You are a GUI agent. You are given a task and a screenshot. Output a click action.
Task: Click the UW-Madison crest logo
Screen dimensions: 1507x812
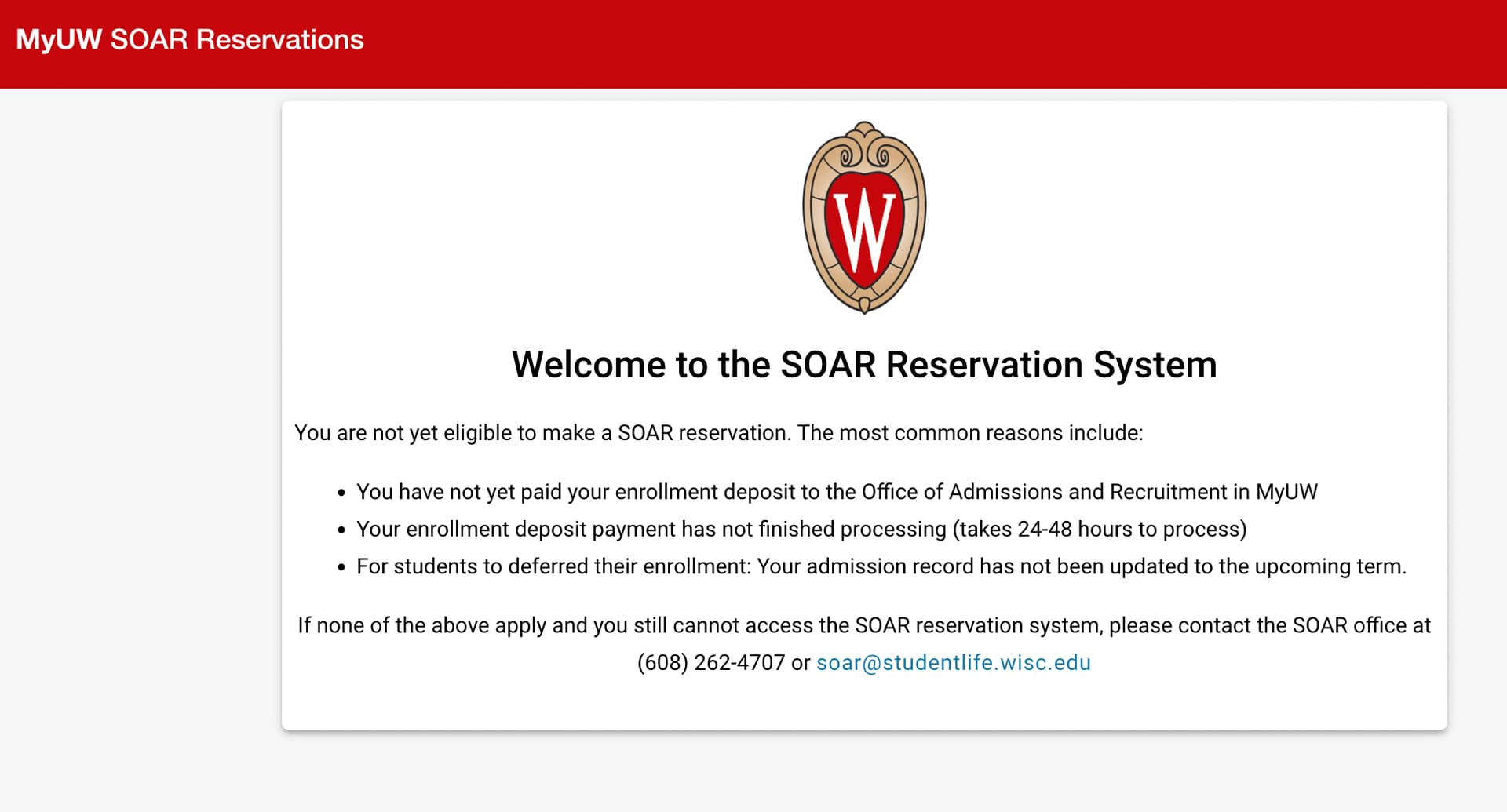click(864, 217)
